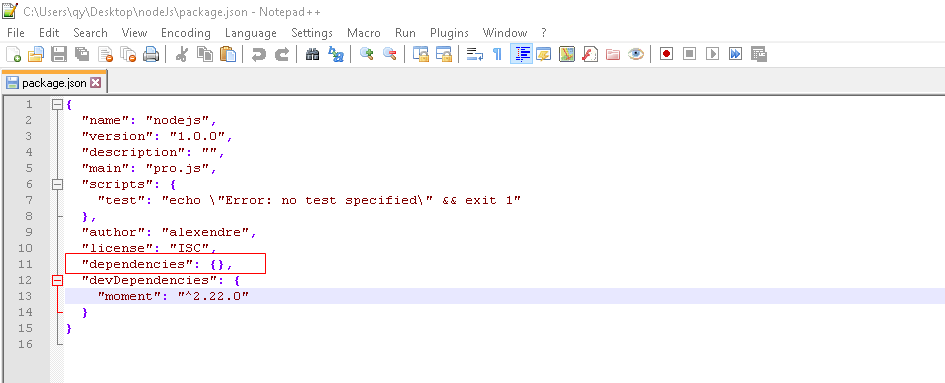Click the "test" echo script line
This screenshot has width=945, height=383.
click(x=309, y=200)
